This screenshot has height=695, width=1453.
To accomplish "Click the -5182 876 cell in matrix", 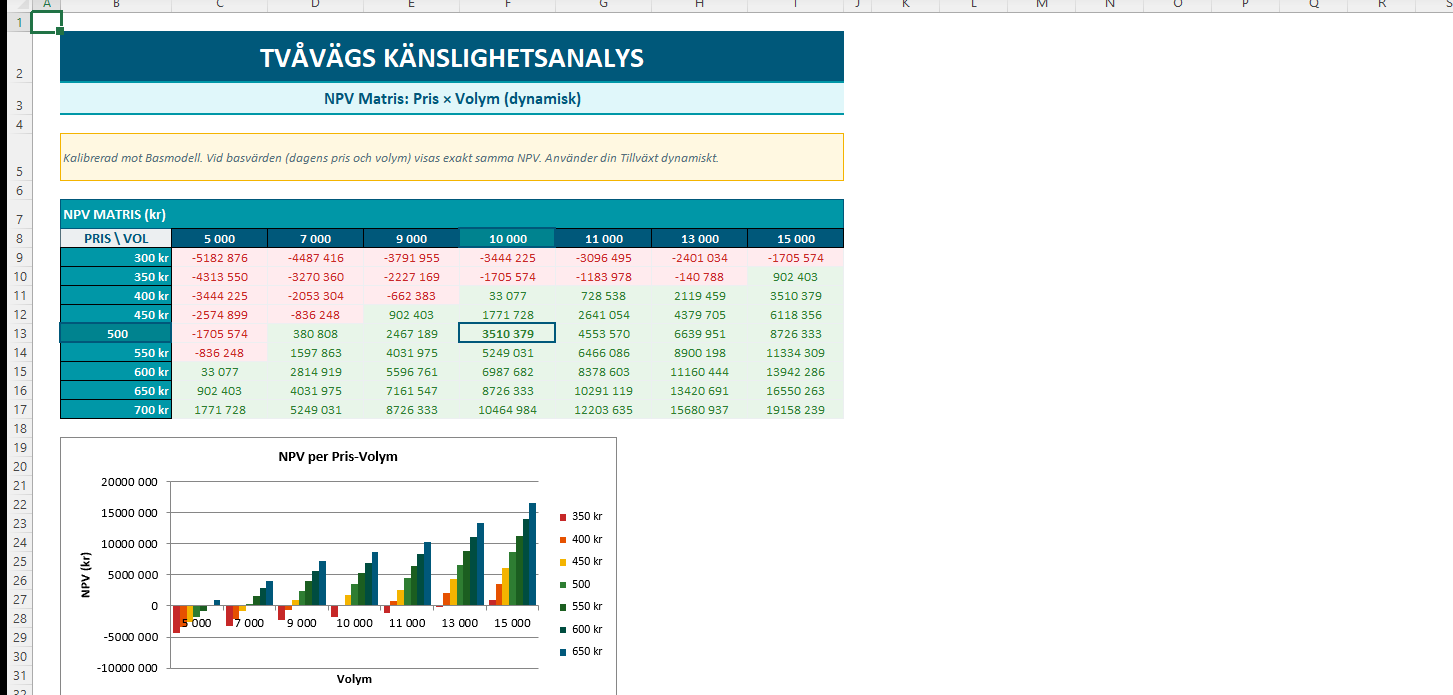I will click(219, 258).
